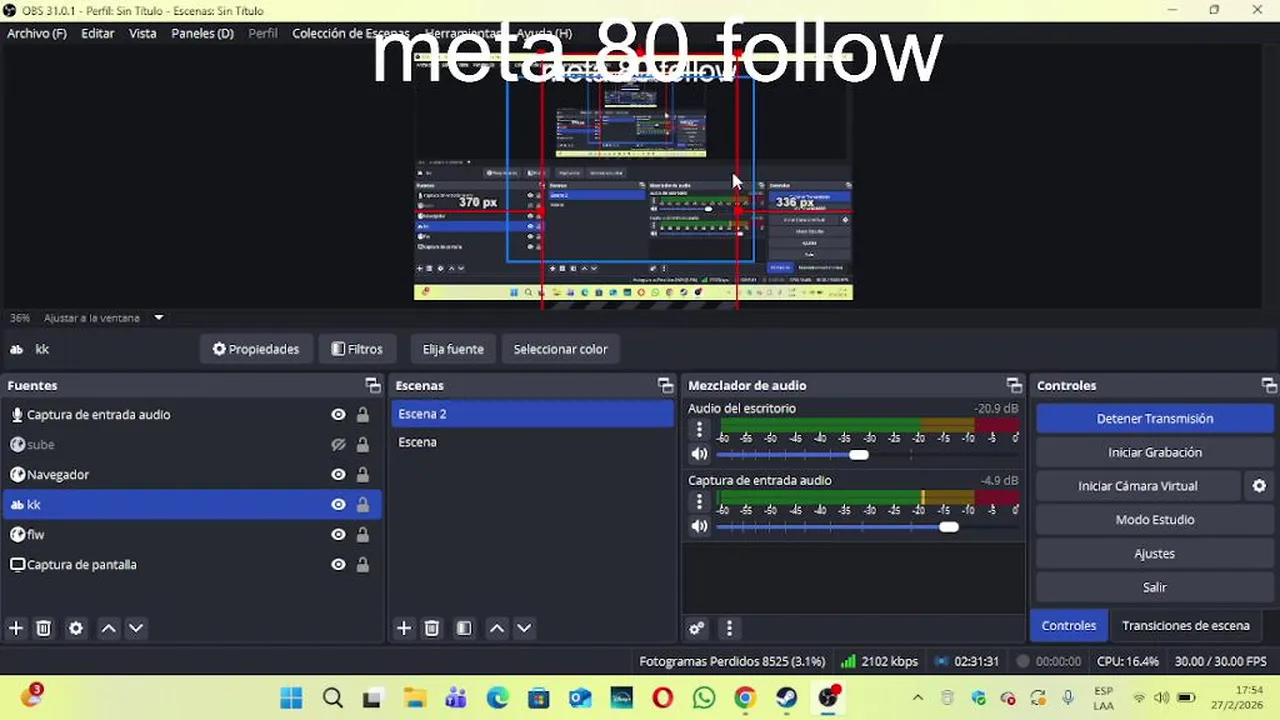Hide the kk text source
Viewport: 1280px width, 720px height.
[338, 505]
